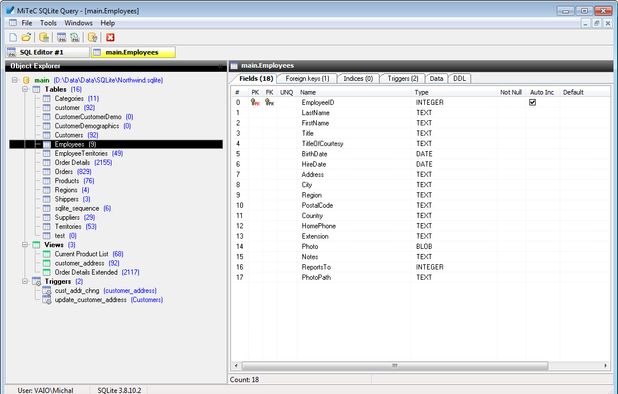Open the Data tab
Viewport: 618px width, 394px height.
(x=436, y=78)
